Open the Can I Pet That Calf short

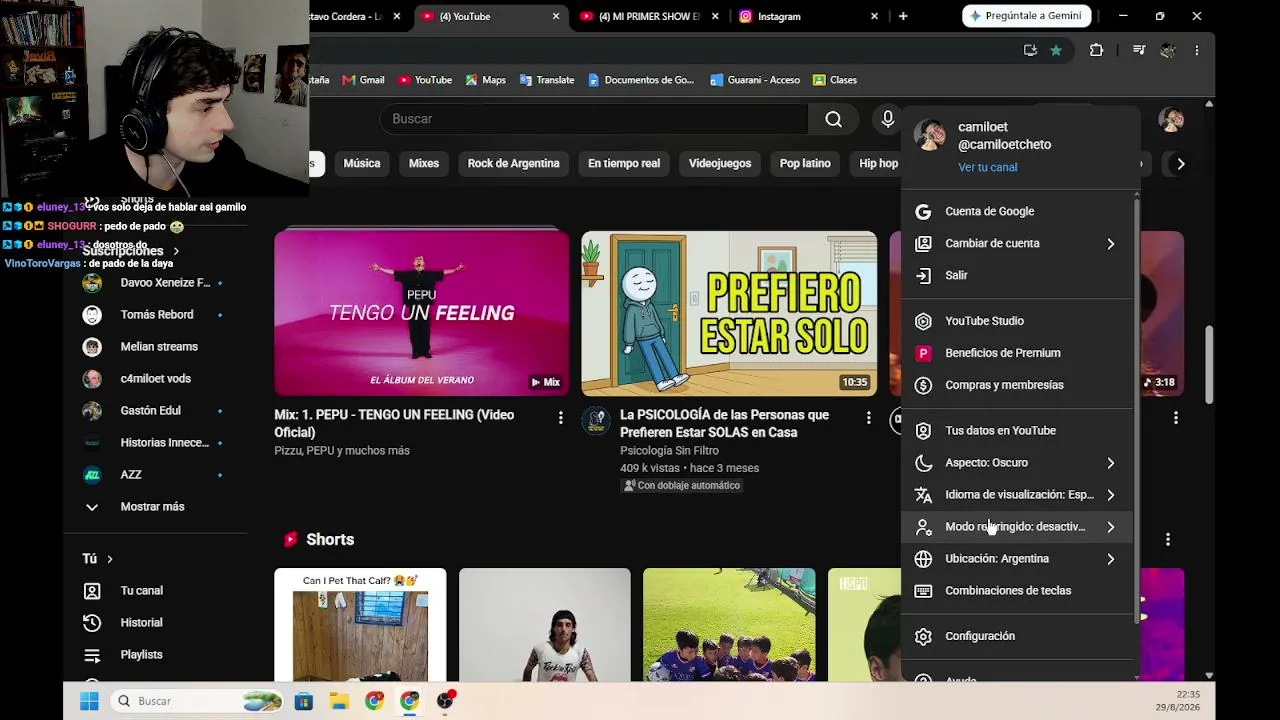[360, 625]
